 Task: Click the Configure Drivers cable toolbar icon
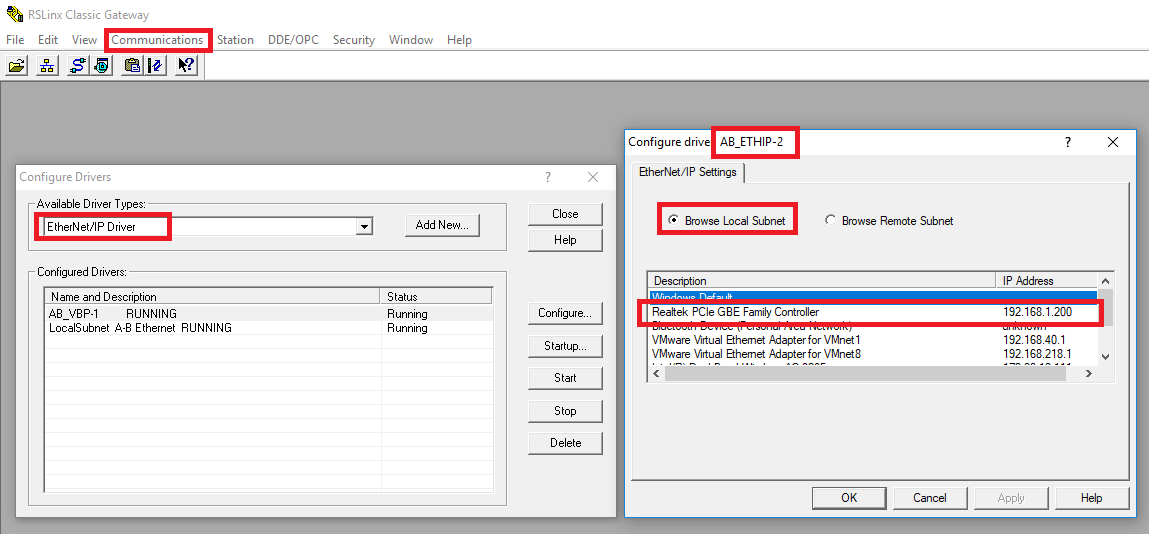tap(78, 65)
